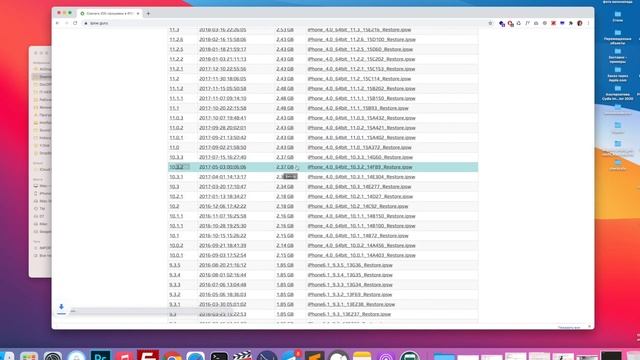
Task: Click the date 2017-05-03 00:06:06
Action: [x=222, y=167]
